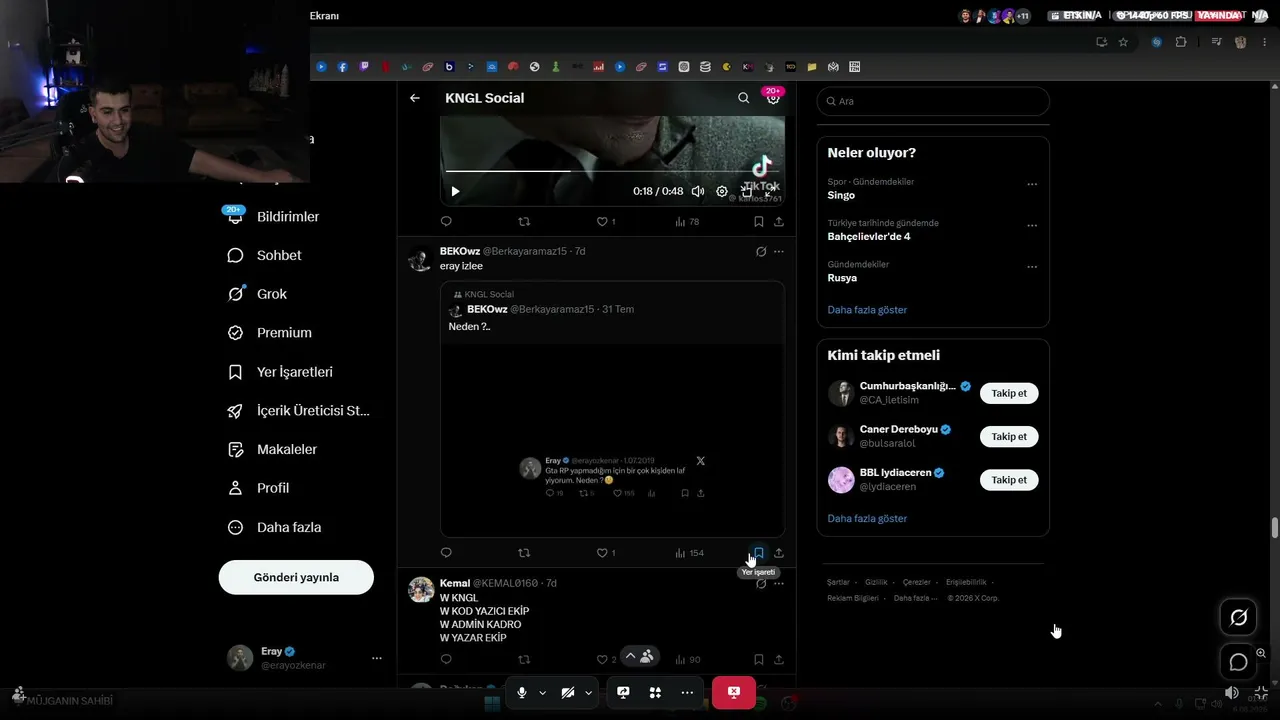Screen dimensions: 1280x720
Task: Open search icon in KNGL Social header
Action: pos(743,98)
